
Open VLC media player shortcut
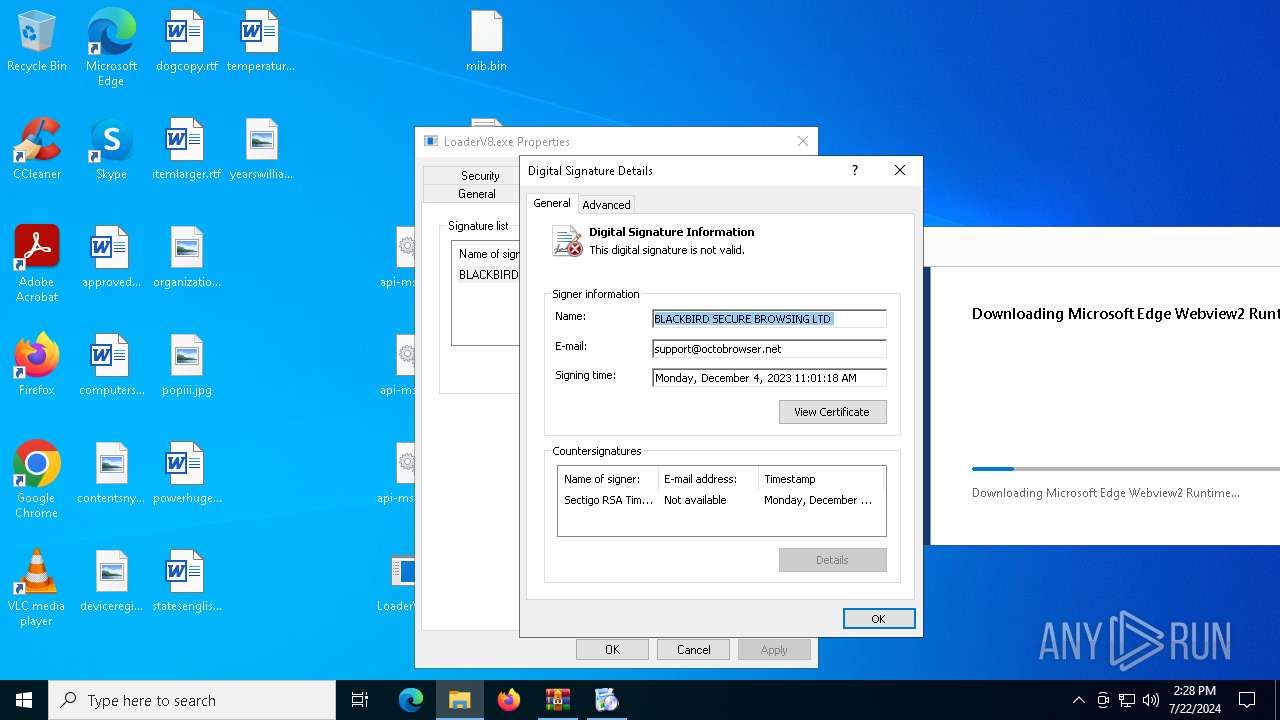[x=37, y=587]
